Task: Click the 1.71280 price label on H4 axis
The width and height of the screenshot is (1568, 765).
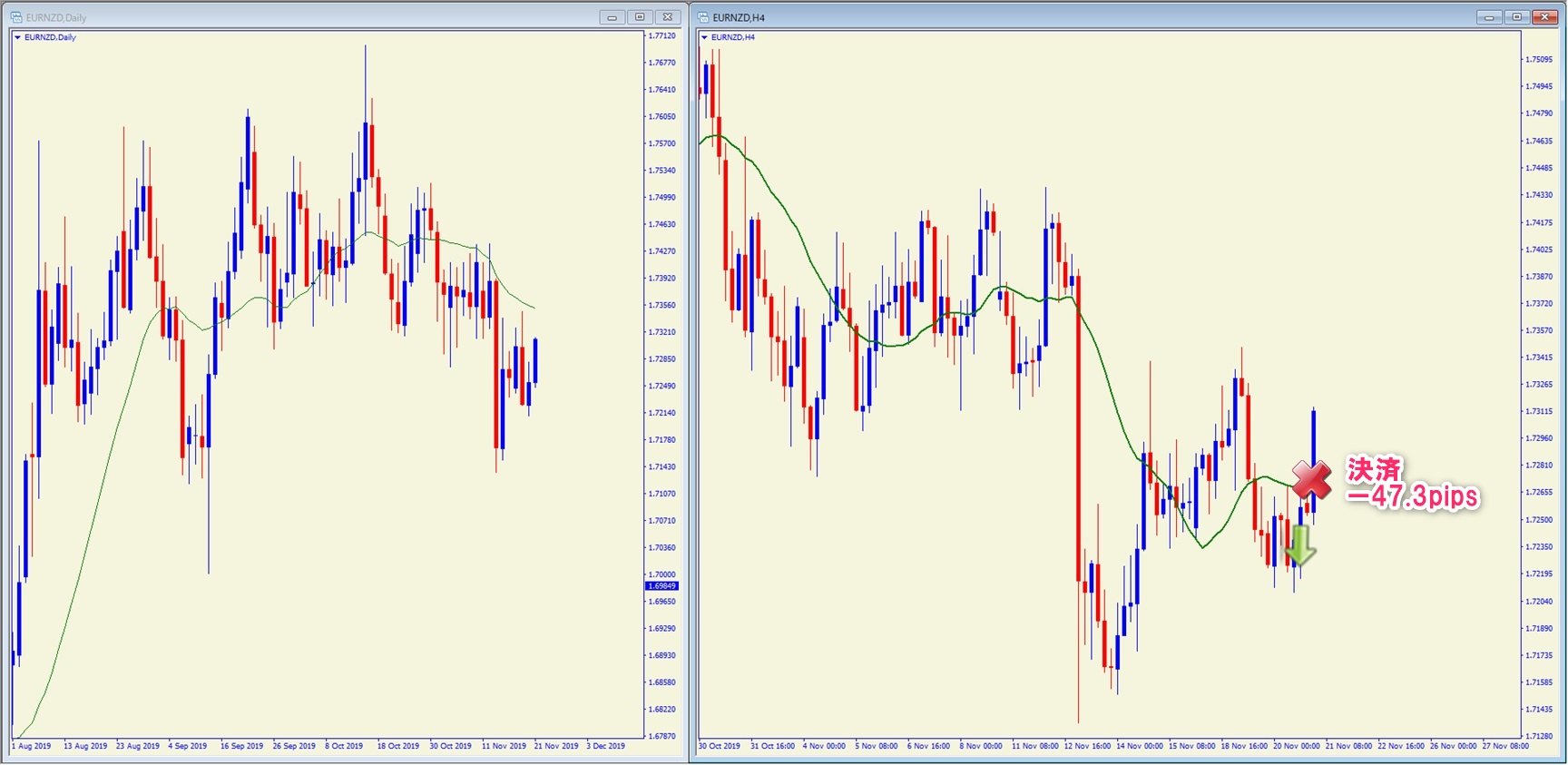Action: tap(1539, 736)
